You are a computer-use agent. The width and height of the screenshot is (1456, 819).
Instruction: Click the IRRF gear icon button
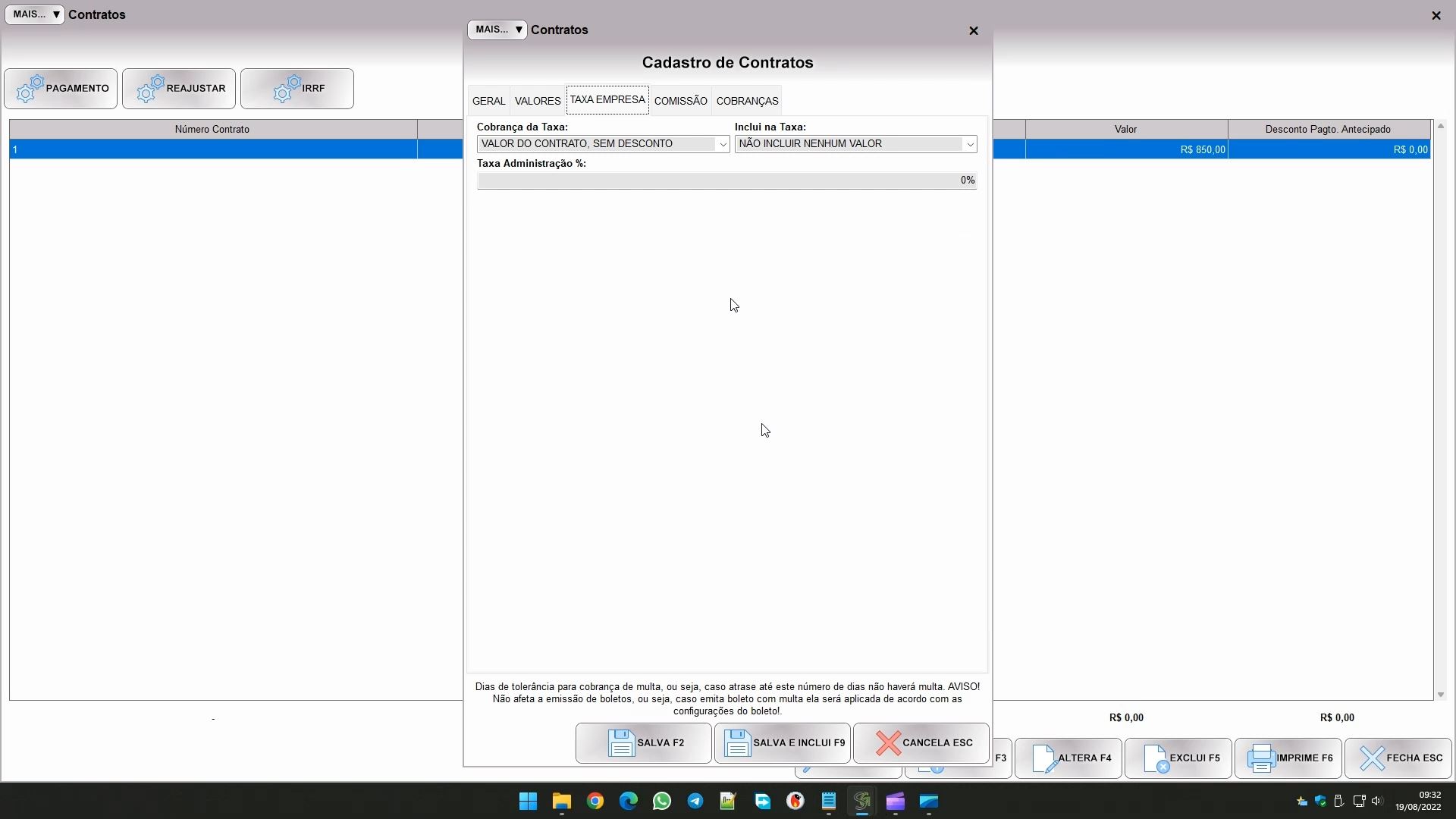coord(287,89)
